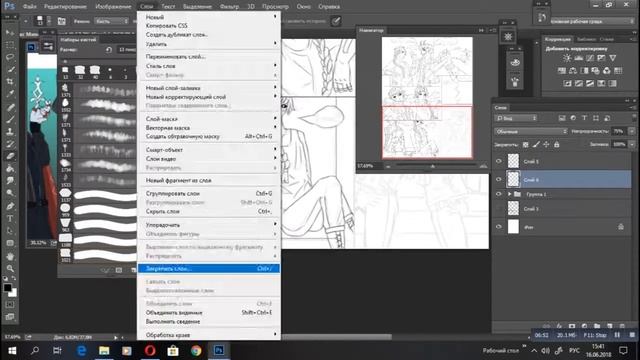Click Navigator preview thumbnail
This screenshot has height=360, width=640.
tap(427, 98)
